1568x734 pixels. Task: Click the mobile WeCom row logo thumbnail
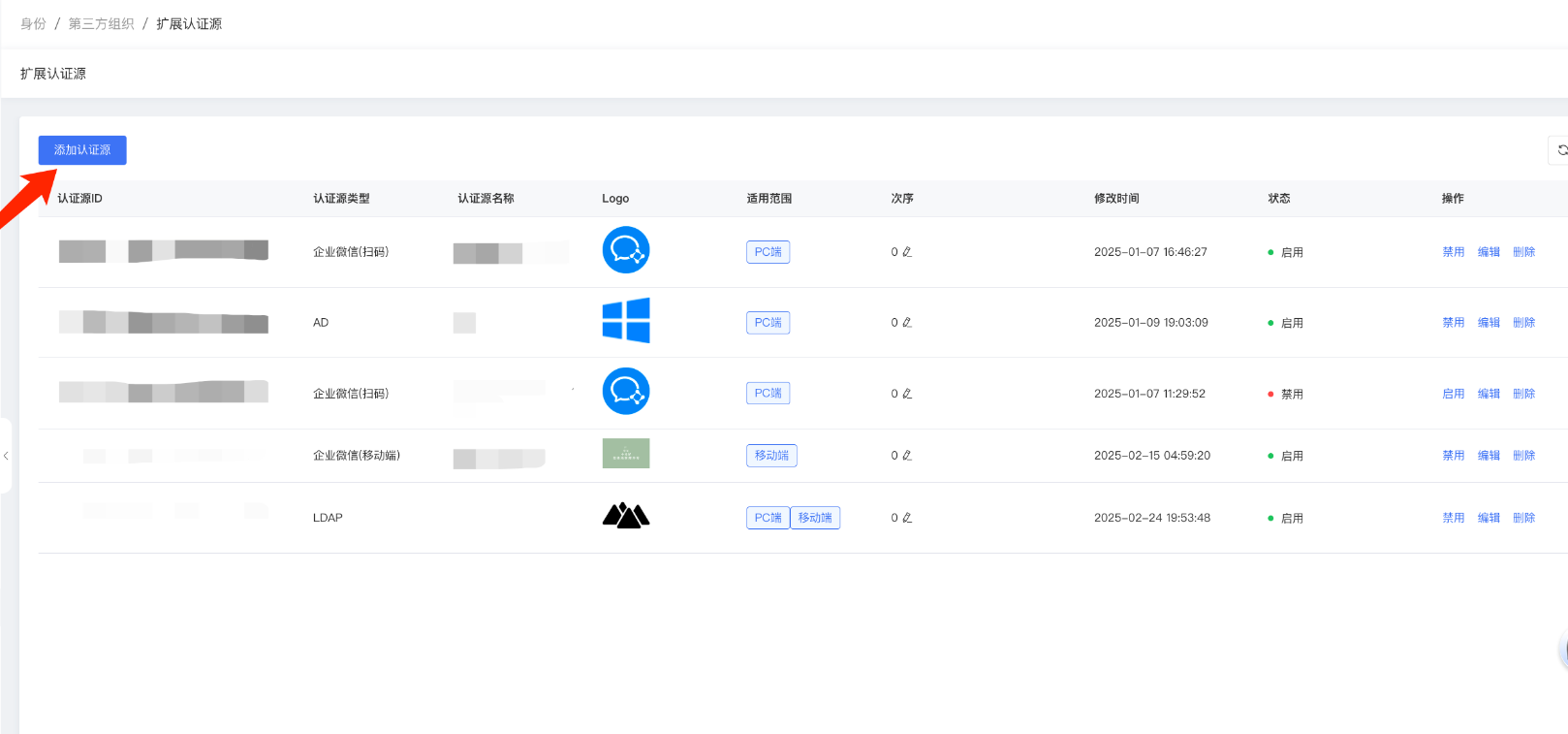tap(626, 454)
